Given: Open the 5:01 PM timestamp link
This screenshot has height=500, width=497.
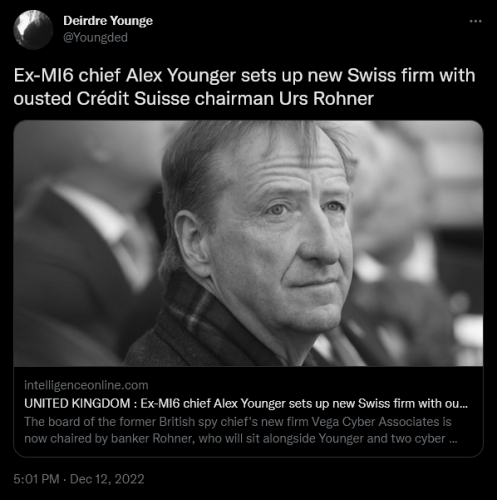Looking at the screenshot, I should tap(36, 479).
